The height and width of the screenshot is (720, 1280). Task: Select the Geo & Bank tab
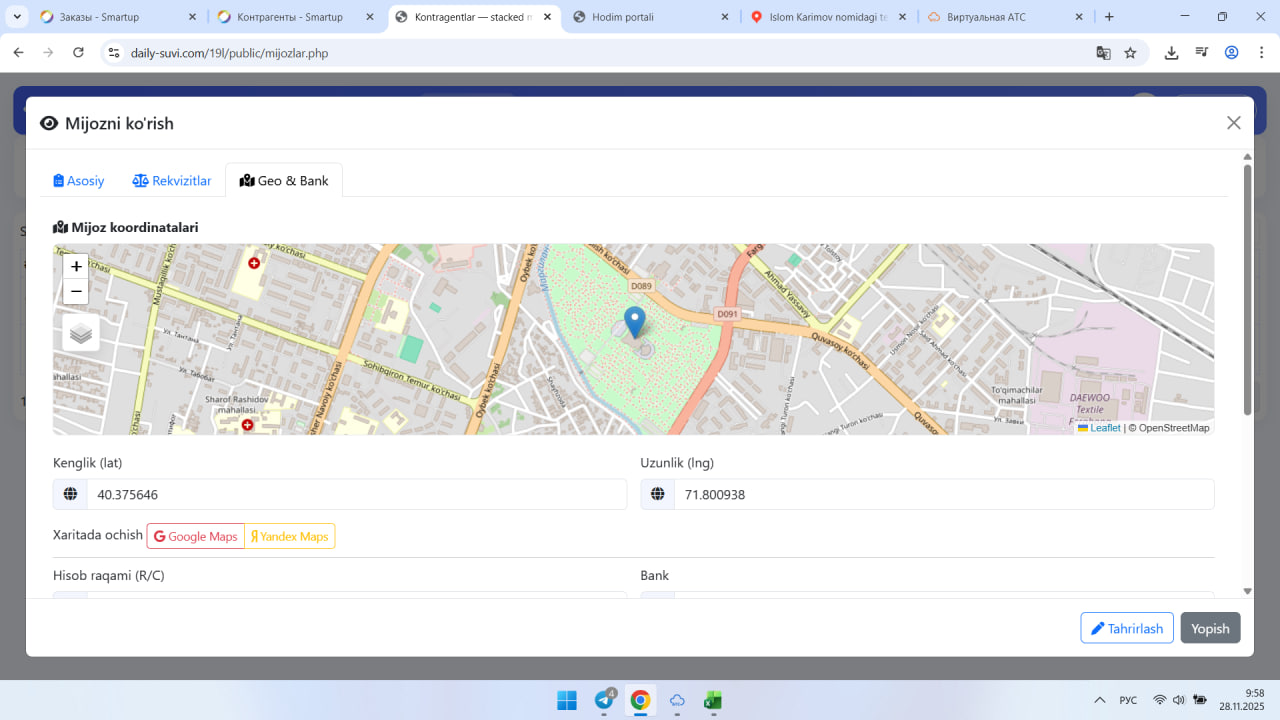[284, 181]
